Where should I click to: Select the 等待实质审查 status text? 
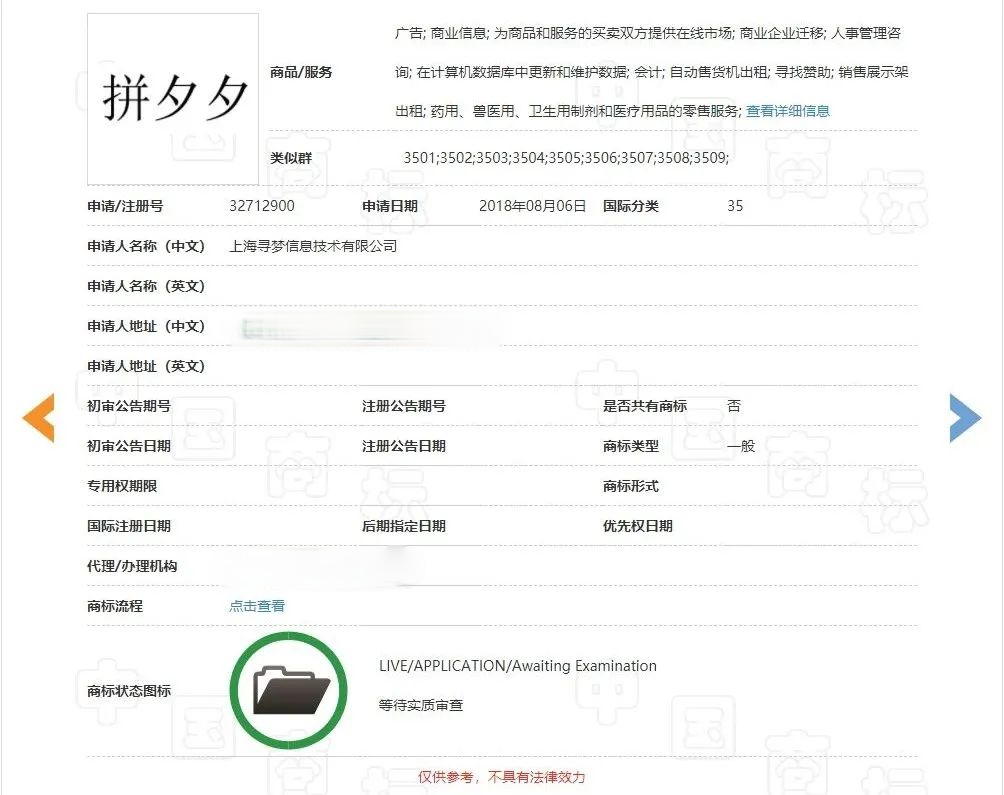coord(421,705)
